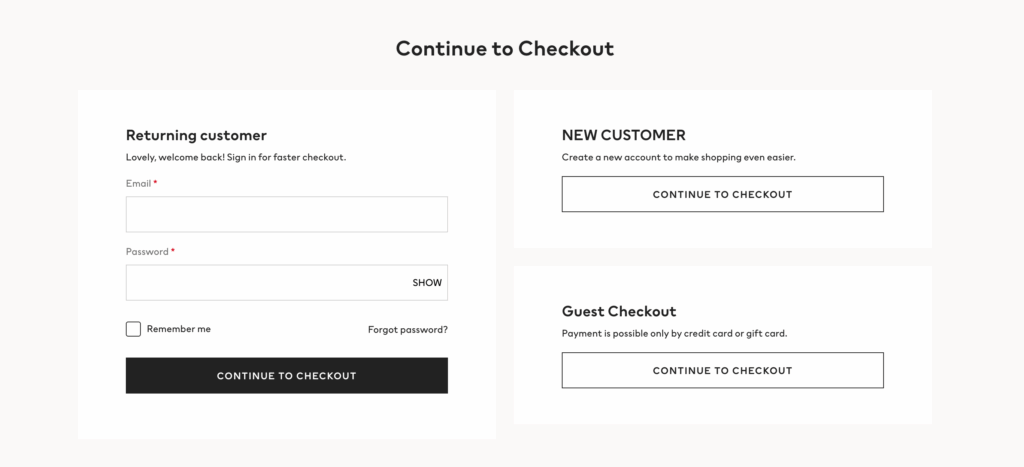Continue to checkout as a new customer
The height and width of the screenshot is (467, 1024).
[722, 194]
